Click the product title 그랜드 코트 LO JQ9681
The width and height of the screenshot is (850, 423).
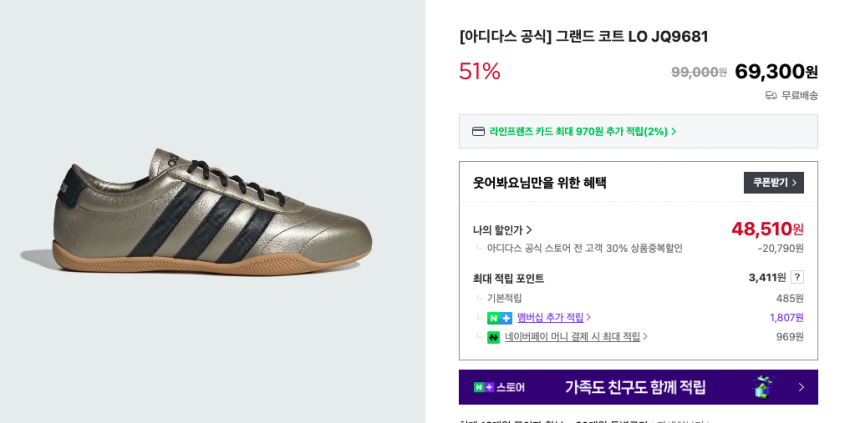pyautogui.click(x=583, y=36)
